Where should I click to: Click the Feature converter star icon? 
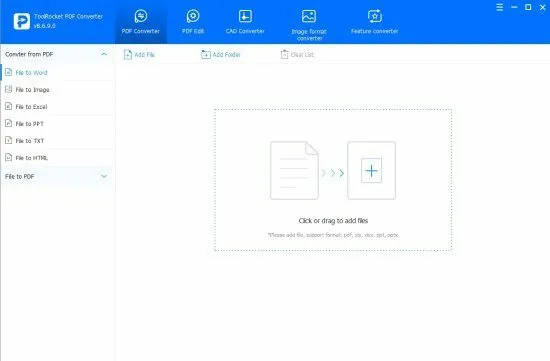375,16
